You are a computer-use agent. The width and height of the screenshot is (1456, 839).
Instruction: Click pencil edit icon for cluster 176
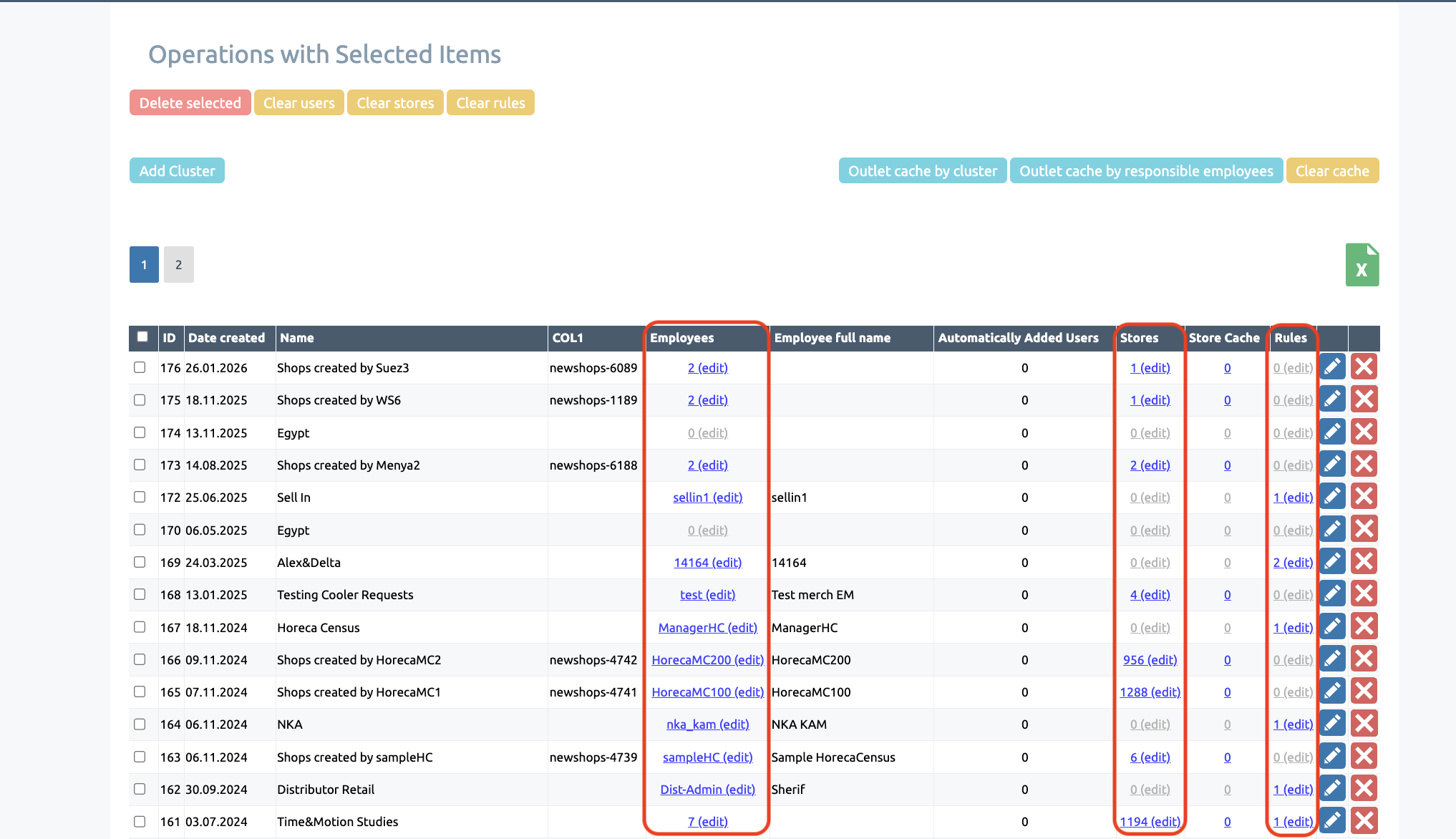(x=1332, y=367)
